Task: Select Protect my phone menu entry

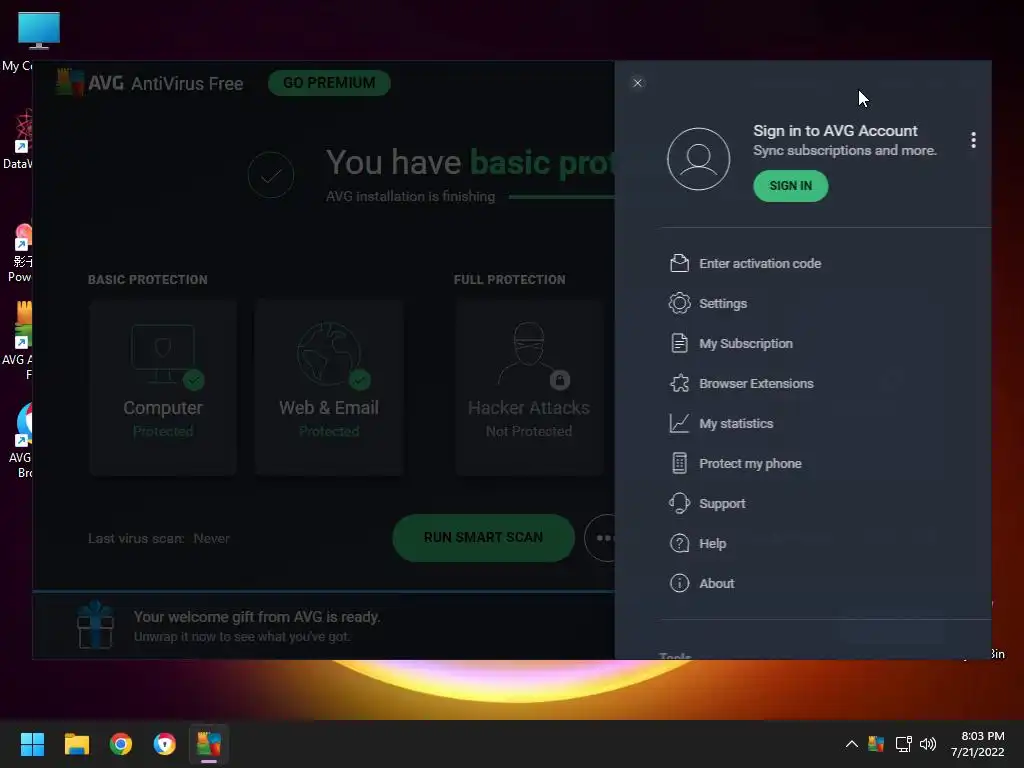Action: click(750, 464)
